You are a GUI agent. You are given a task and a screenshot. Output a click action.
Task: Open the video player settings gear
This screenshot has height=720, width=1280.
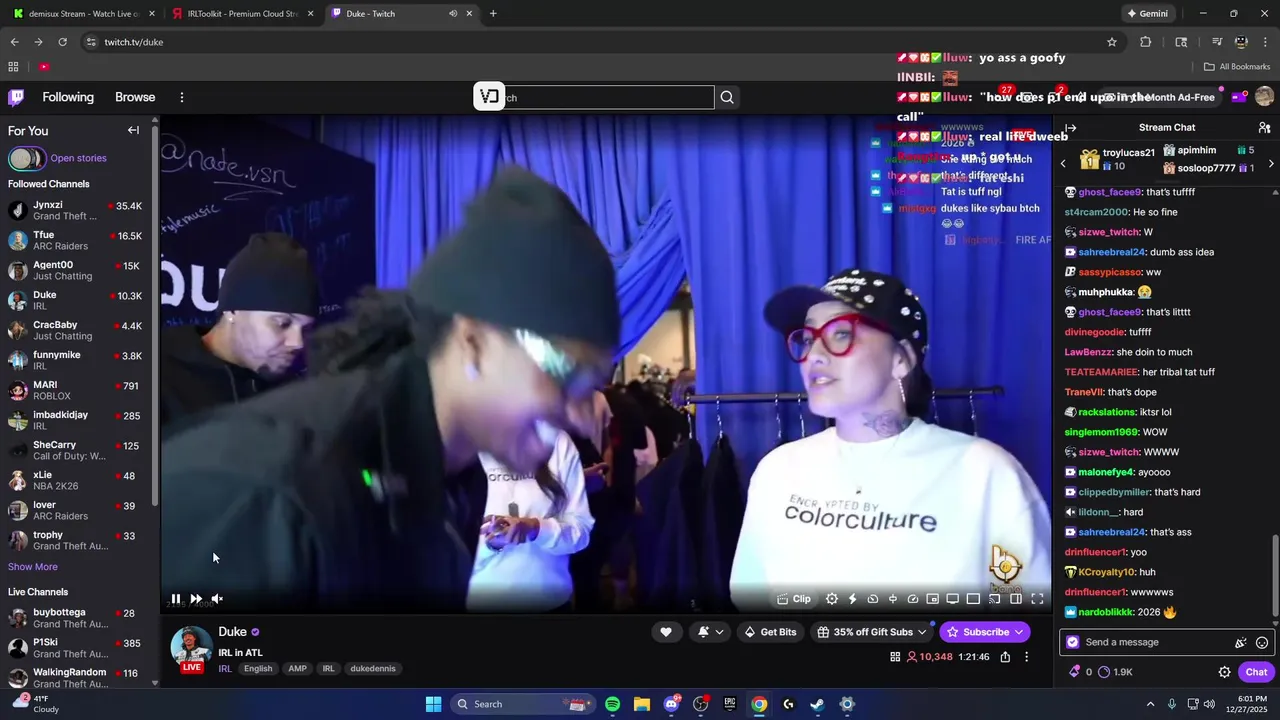tap(832, 599)
